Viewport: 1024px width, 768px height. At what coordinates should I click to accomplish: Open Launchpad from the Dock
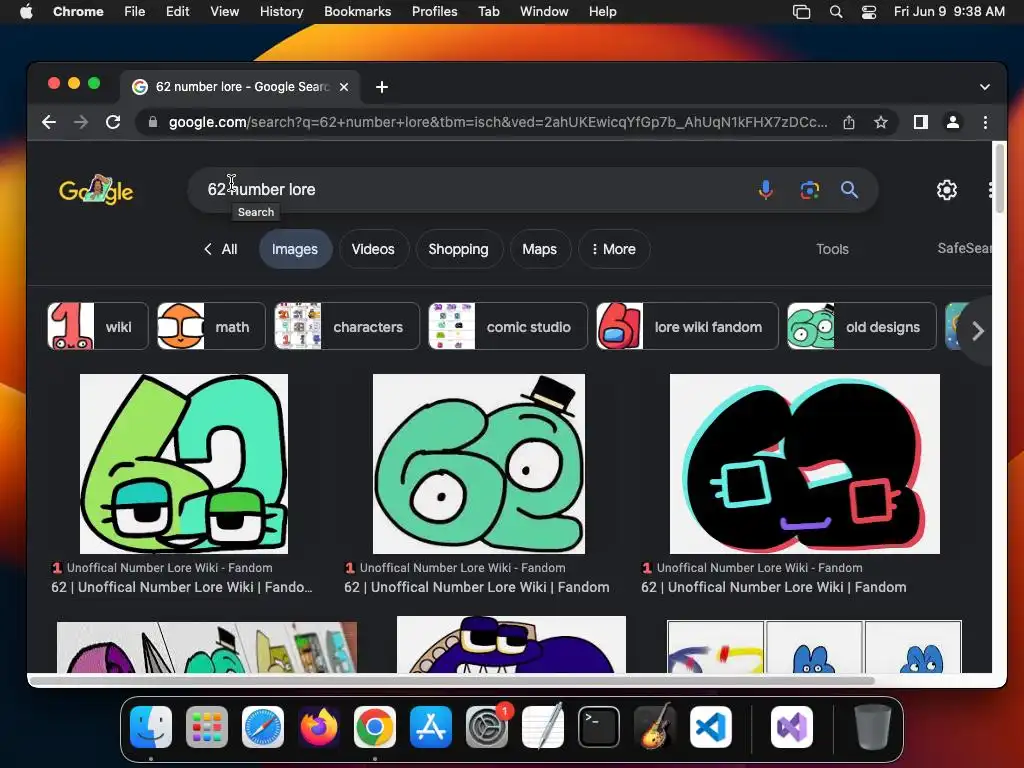click(207, 727)
